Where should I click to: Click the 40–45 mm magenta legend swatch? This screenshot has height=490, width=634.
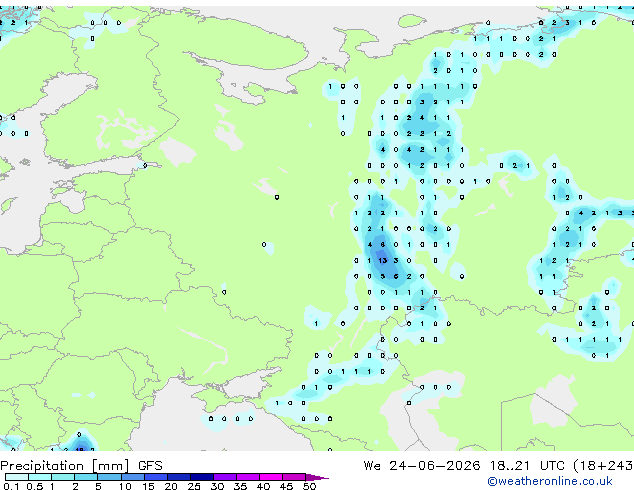pyautogui.click(x=271, y=477)
